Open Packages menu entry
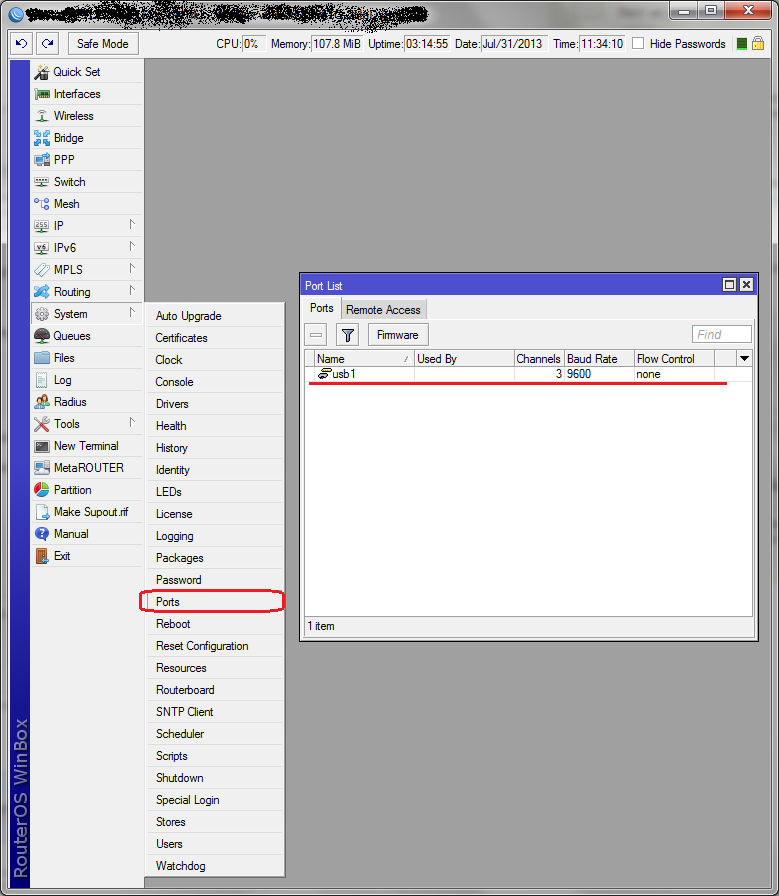779x896 pixels. 215,558
